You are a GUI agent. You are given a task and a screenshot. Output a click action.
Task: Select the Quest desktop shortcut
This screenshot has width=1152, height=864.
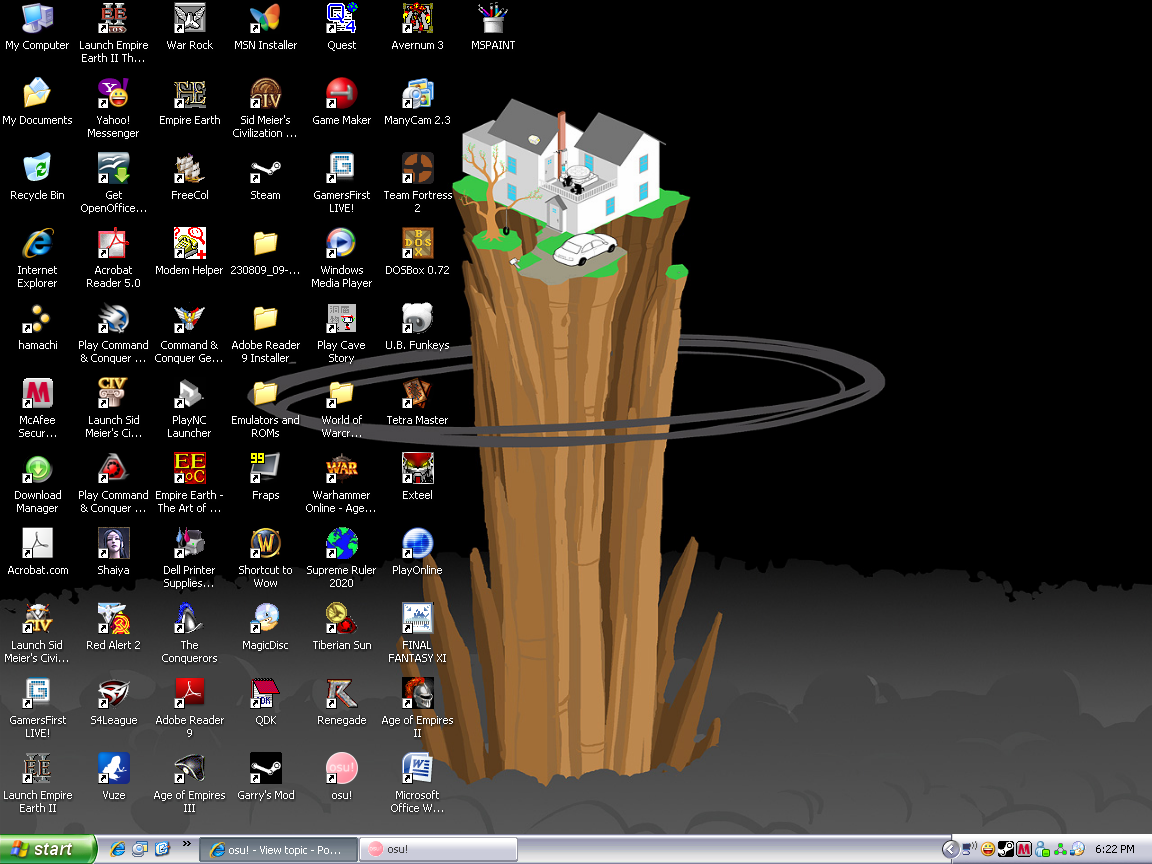[342, 27]
